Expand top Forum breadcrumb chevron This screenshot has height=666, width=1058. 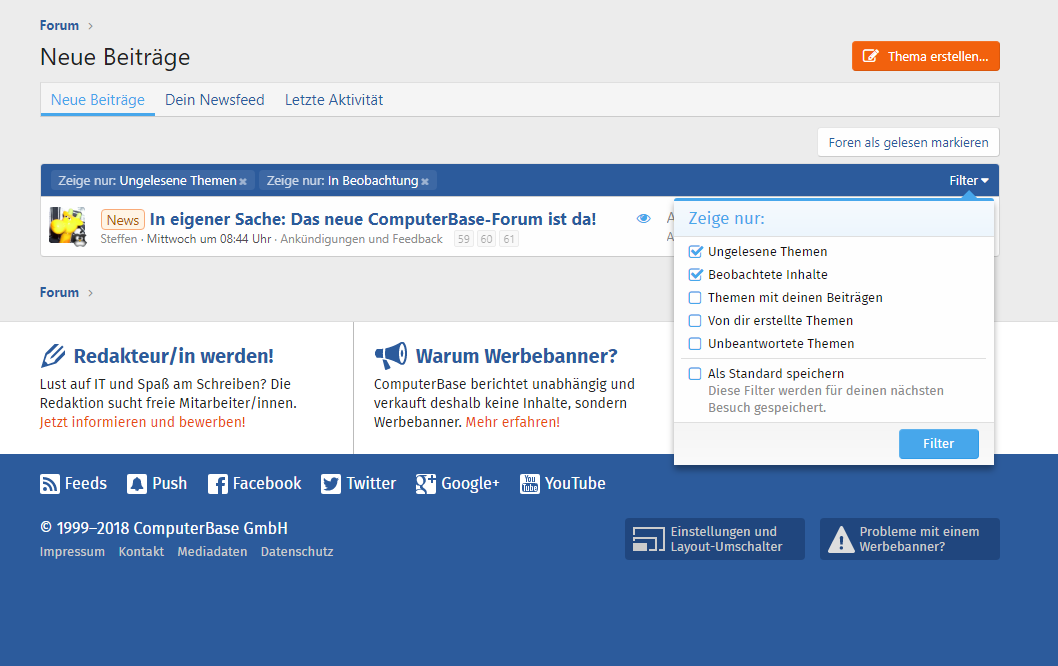tap(90, 26)
